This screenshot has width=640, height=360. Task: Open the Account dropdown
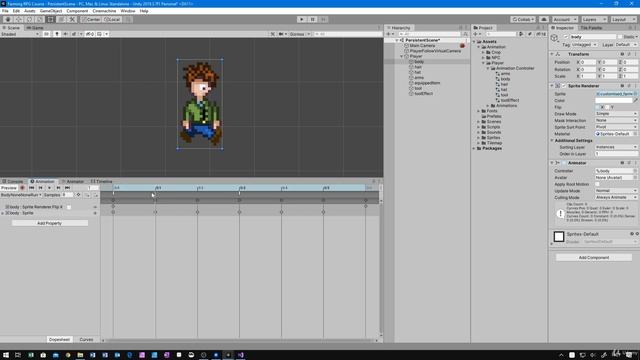point(564,19)
